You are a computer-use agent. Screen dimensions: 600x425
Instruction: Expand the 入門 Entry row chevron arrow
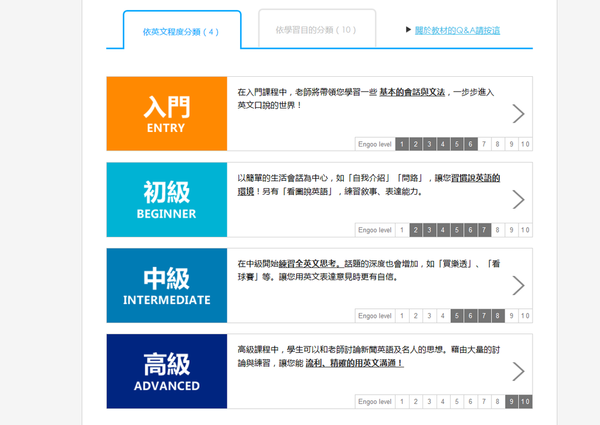tap(517, 113)
